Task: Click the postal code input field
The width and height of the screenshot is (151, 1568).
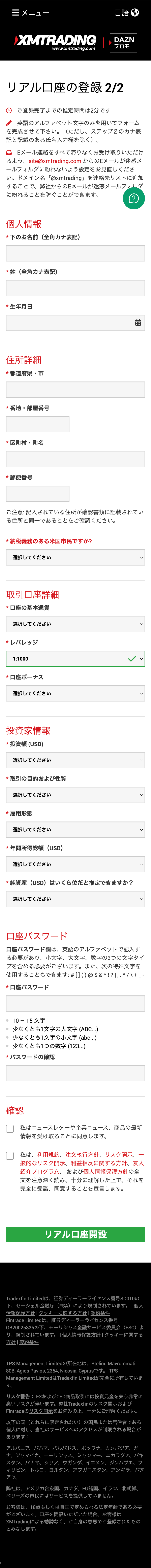Action: [x=38, y=494]
